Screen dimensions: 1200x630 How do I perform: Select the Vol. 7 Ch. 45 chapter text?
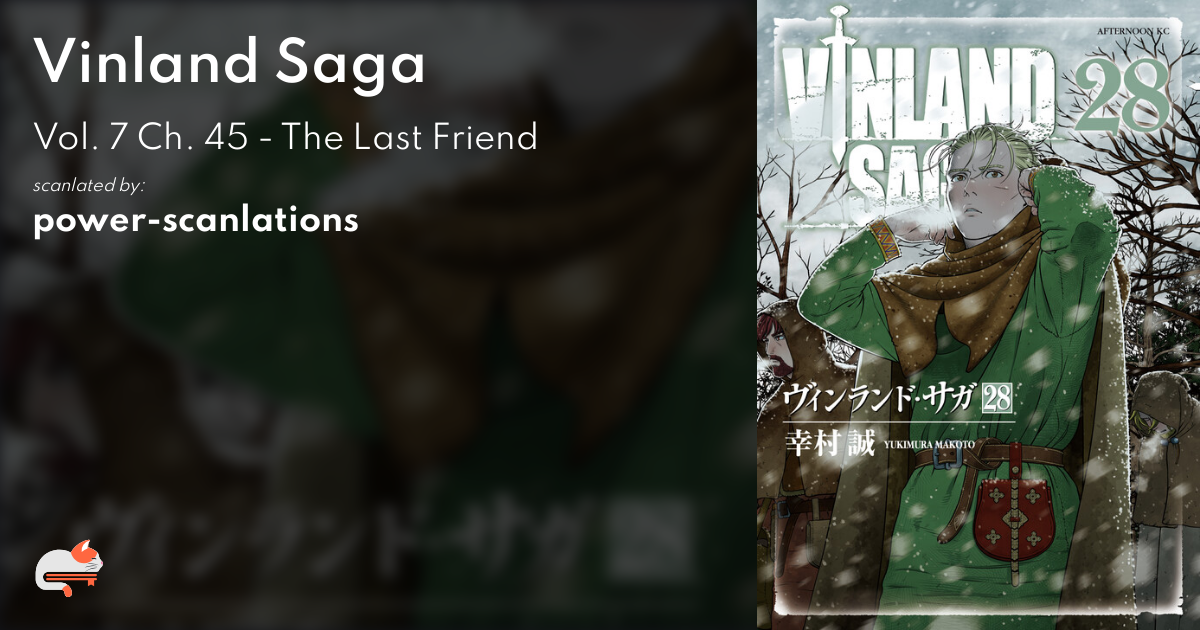(x=142, y=136)
